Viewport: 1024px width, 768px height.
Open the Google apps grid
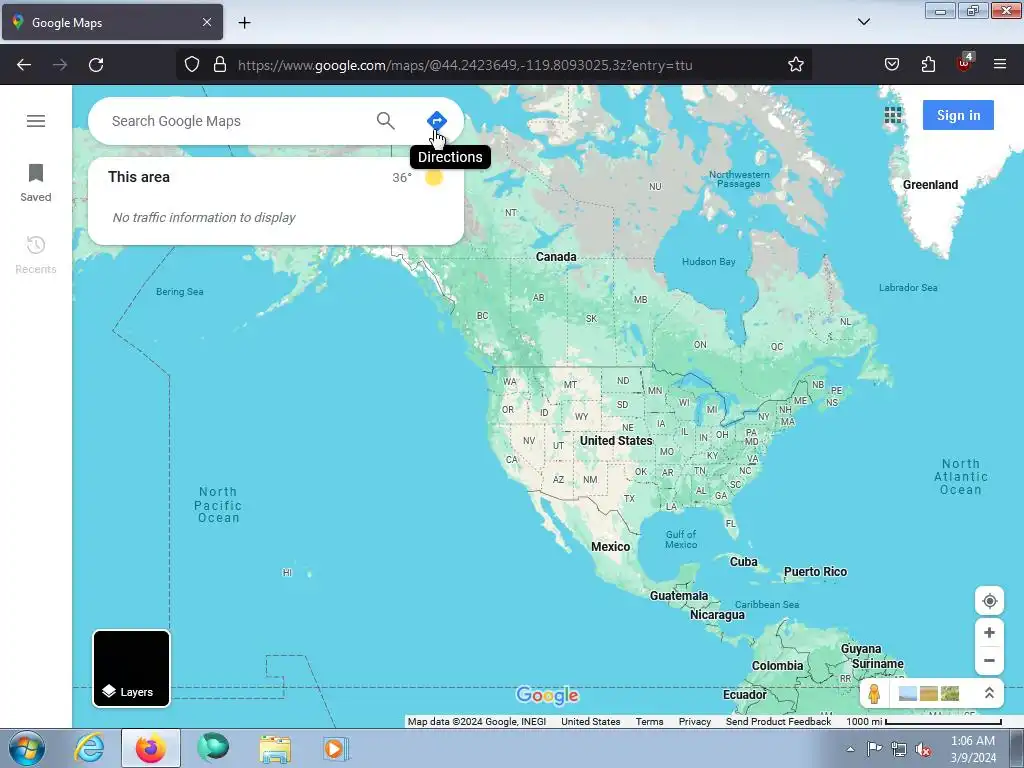(893, 116)
